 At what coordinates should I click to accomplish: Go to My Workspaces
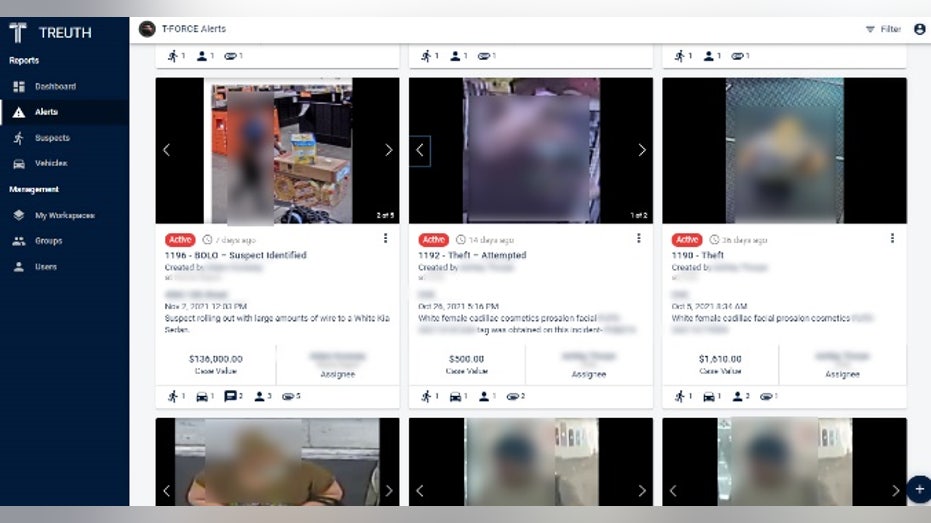(x=64, y=215)
